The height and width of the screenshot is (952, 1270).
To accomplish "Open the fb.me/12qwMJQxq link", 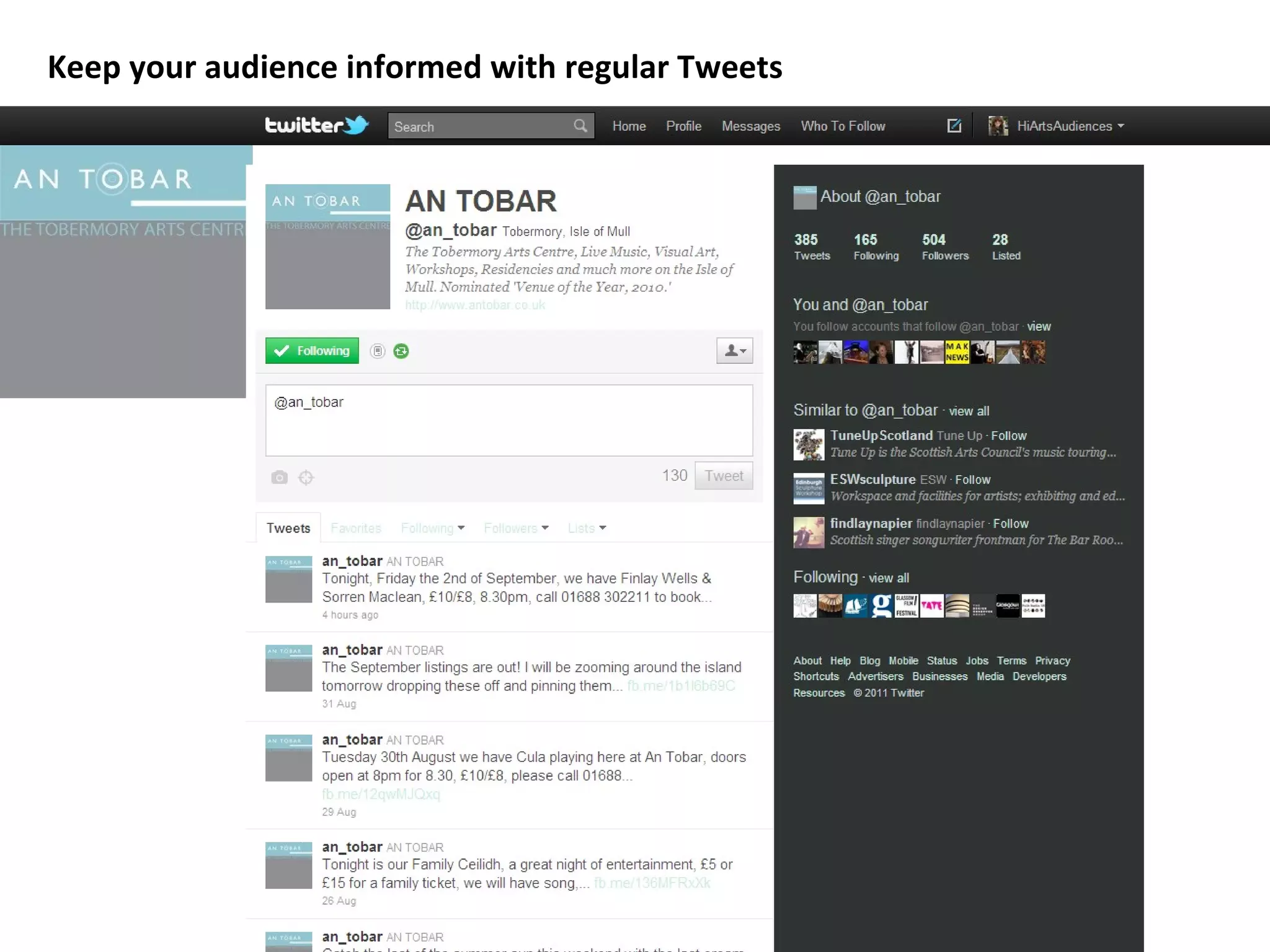I will [x=381, y=794].
